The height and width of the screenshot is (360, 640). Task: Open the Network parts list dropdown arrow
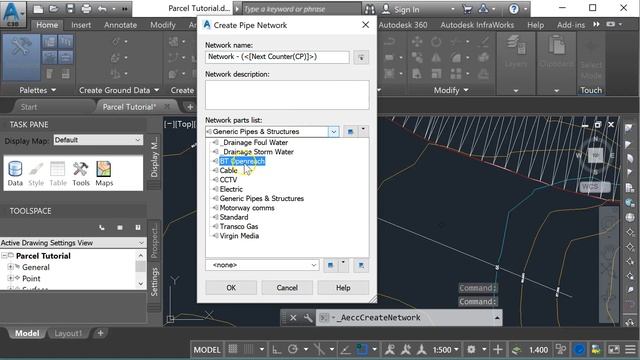click(333, 131)
